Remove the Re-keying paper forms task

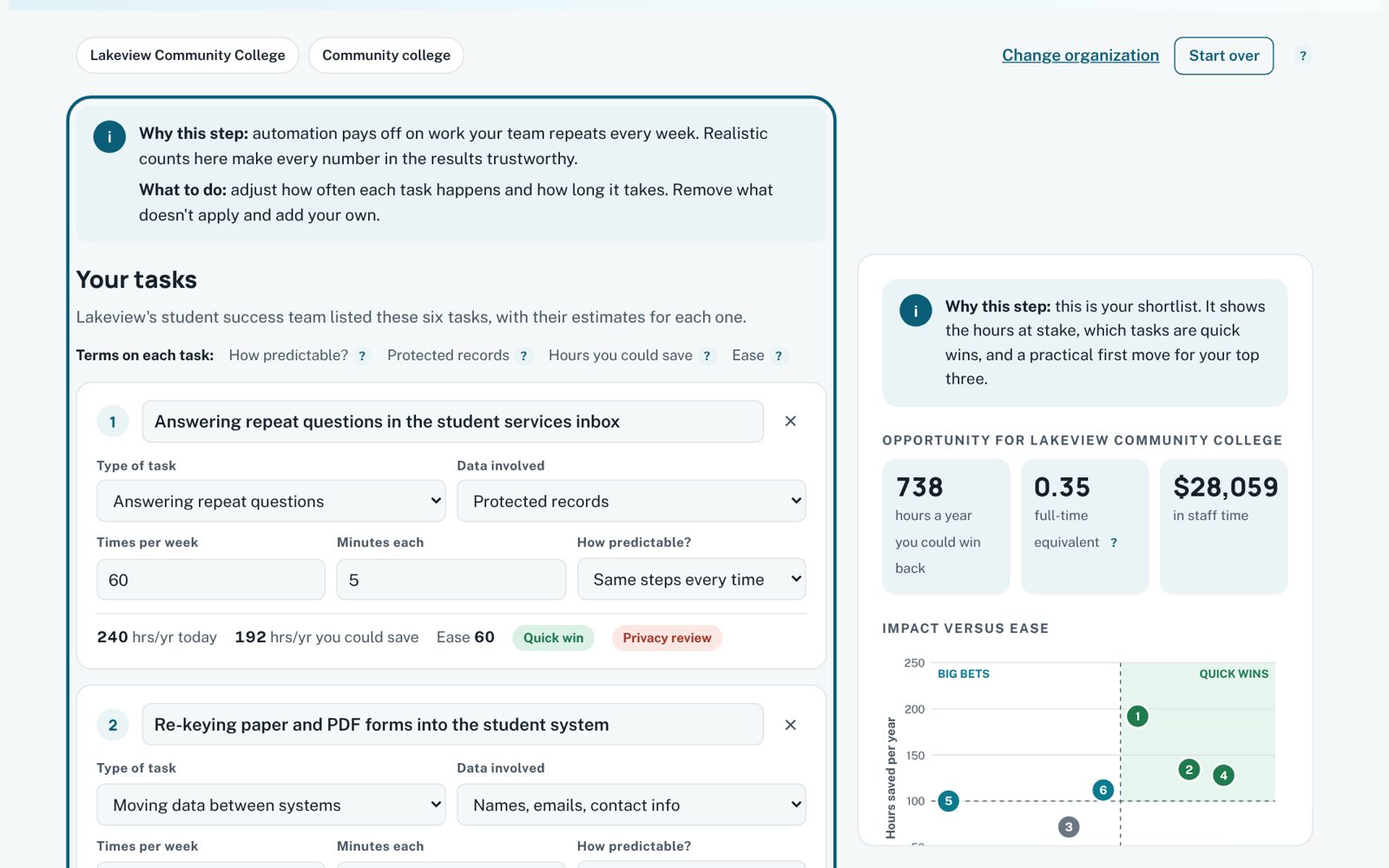(x=790, y=725)
